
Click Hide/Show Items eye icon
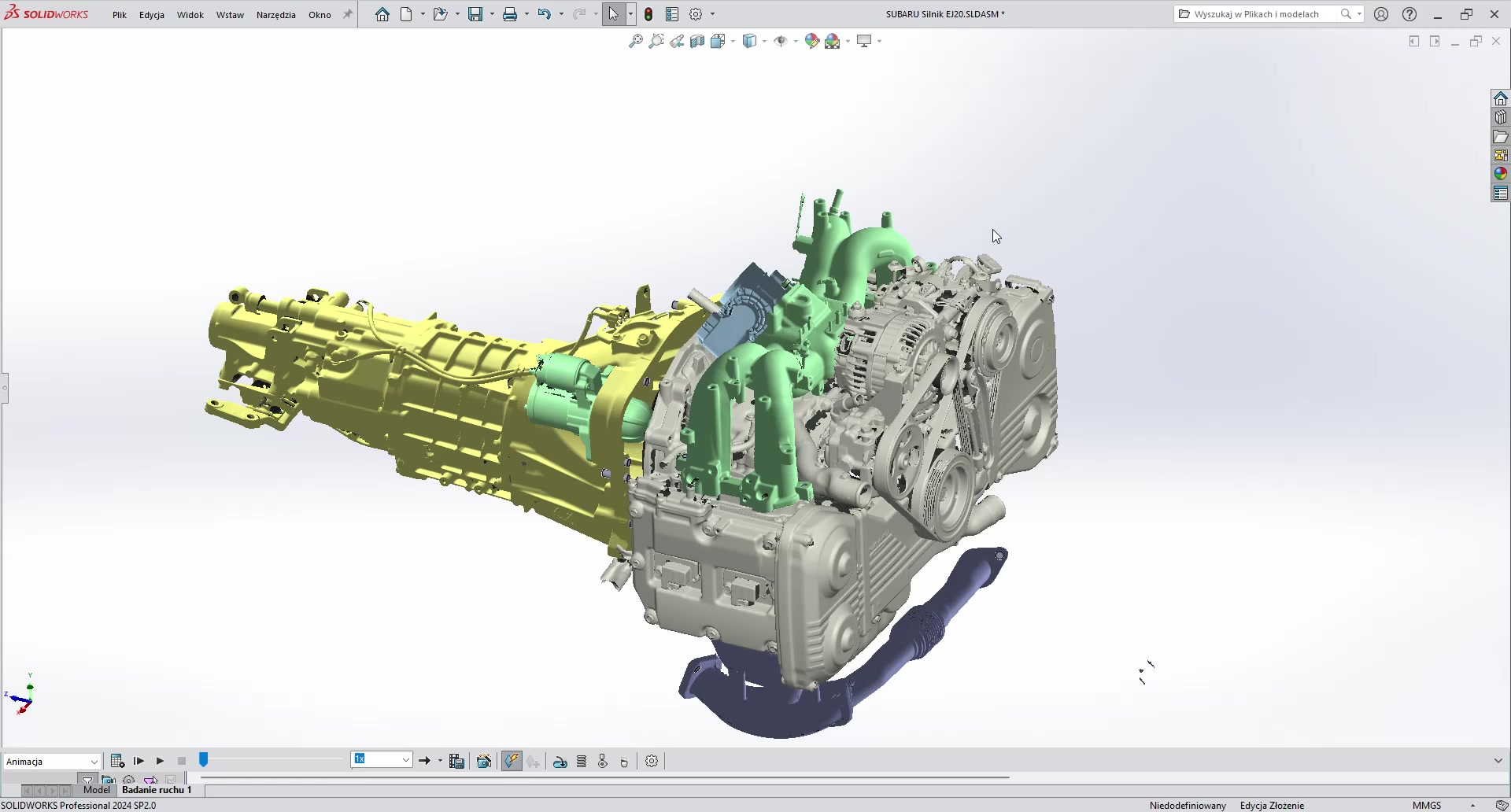(781, 41)
